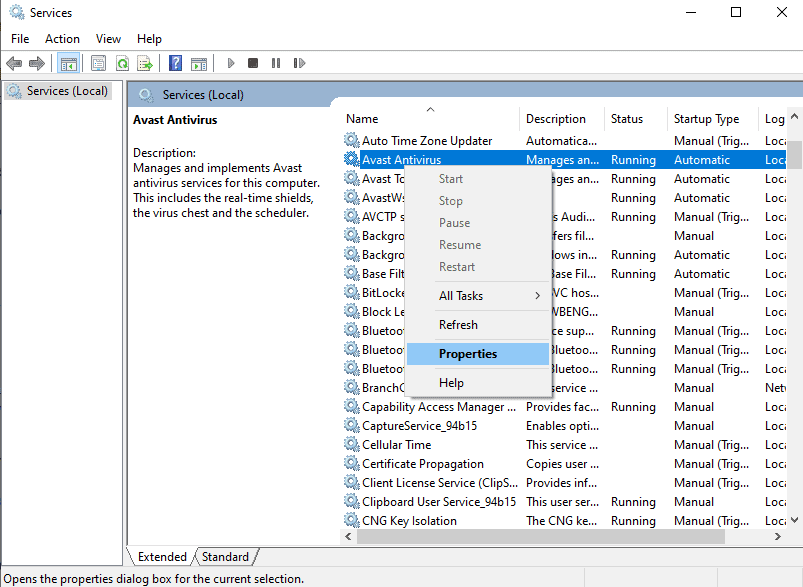This screenshot has height=587, width=803.
Task: Click the Export List toolbar icon
Action: point(145,64)
